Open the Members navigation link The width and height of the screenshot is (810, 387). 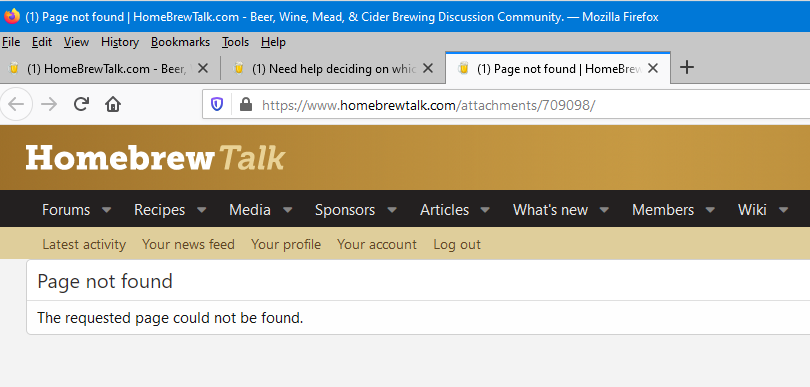663,210
